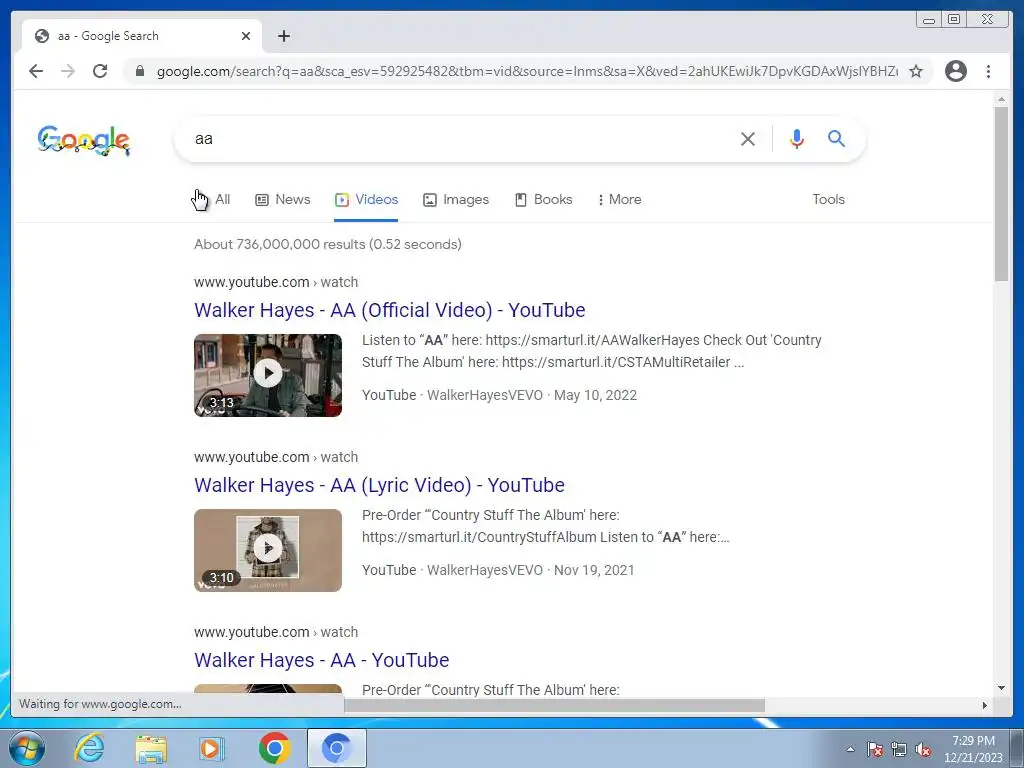Click the Videos tab icon
The image size is (1024, 768).
tap(342, 200)
